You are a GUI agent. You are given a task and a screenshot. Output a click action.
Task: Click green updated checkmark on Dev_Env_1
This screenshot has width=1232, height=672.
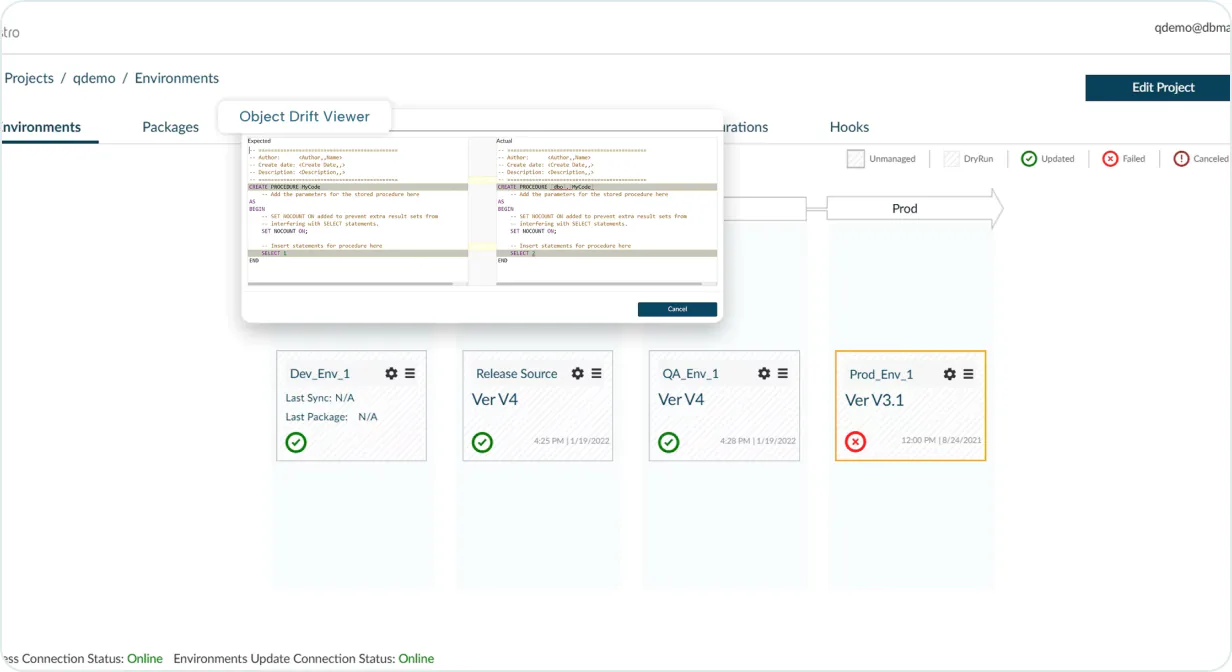pyautogui.click(x=296, y=442)
